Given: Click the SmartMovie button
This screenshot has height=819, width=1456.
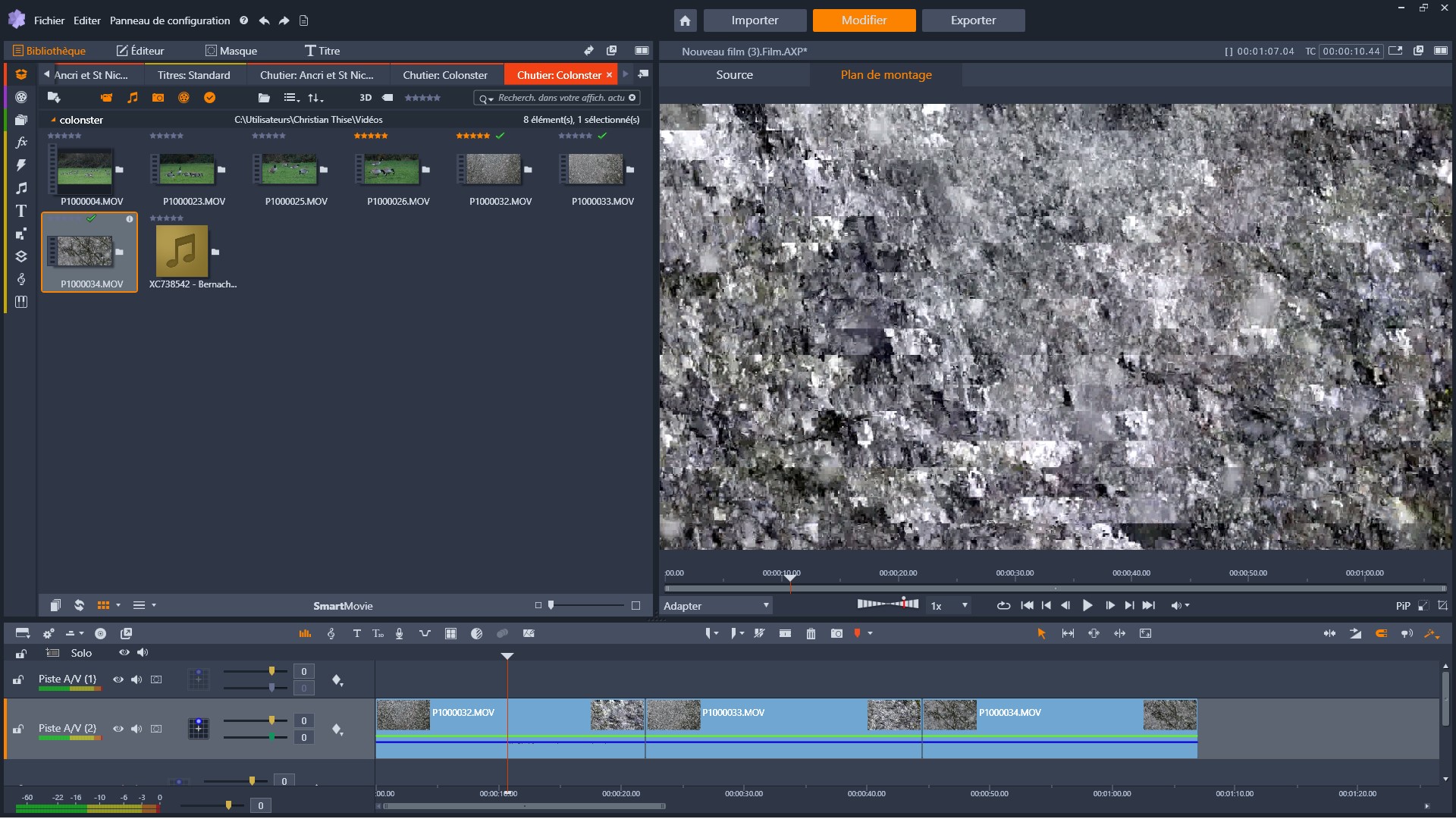Looking at the screenshot, I should (x=343, y=606).
